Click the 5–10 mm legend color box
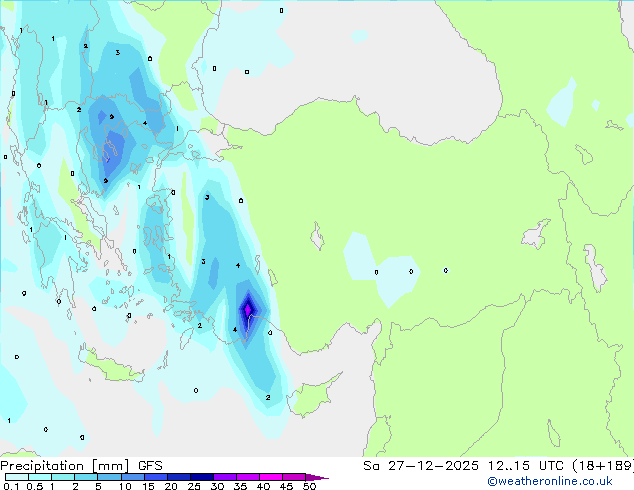This screenshot has width=634, height=490. click(x=109, y=477)
